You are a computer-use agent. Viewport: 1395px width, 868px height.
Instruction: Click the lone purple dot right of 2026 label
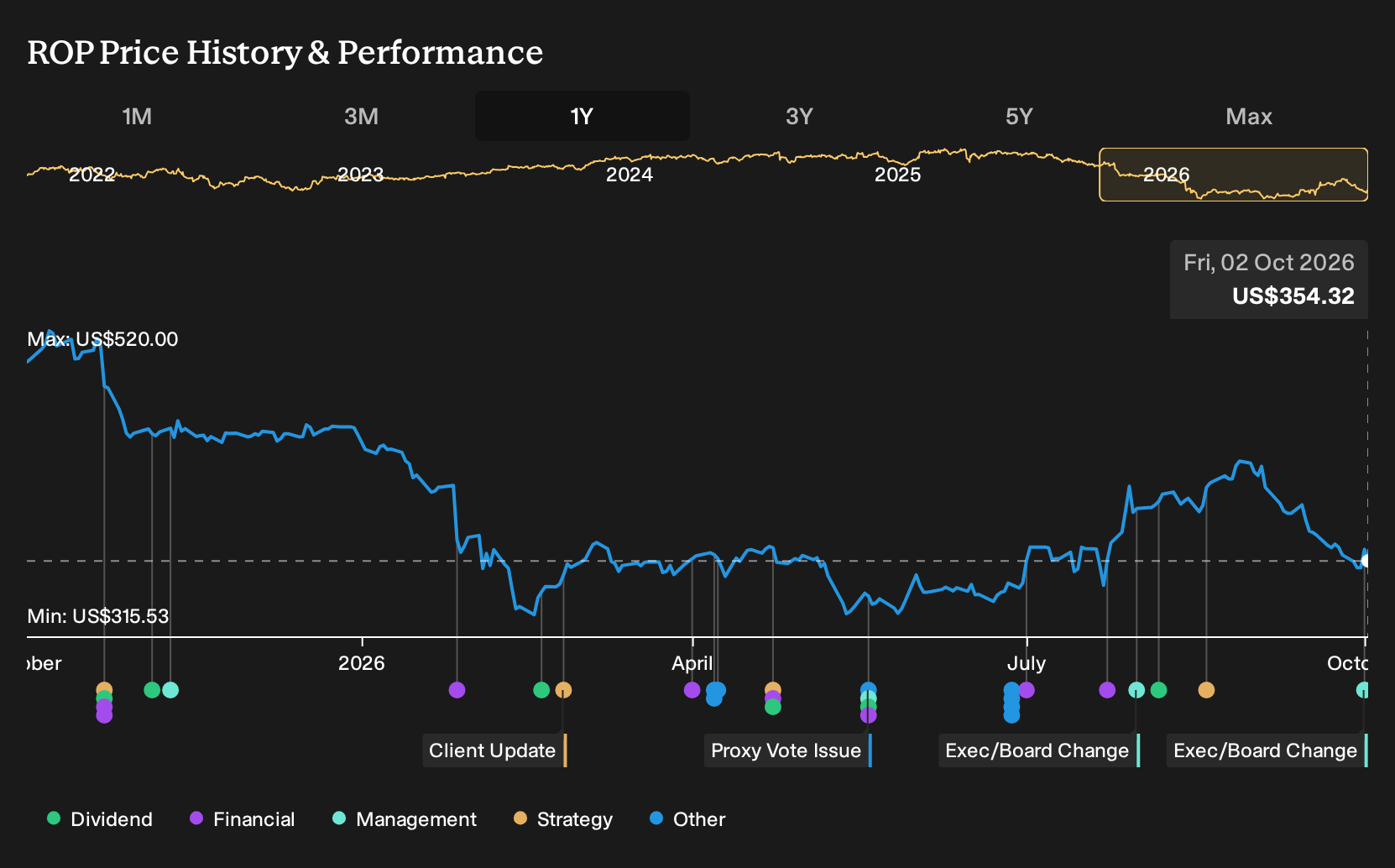[x=457, y=690]
